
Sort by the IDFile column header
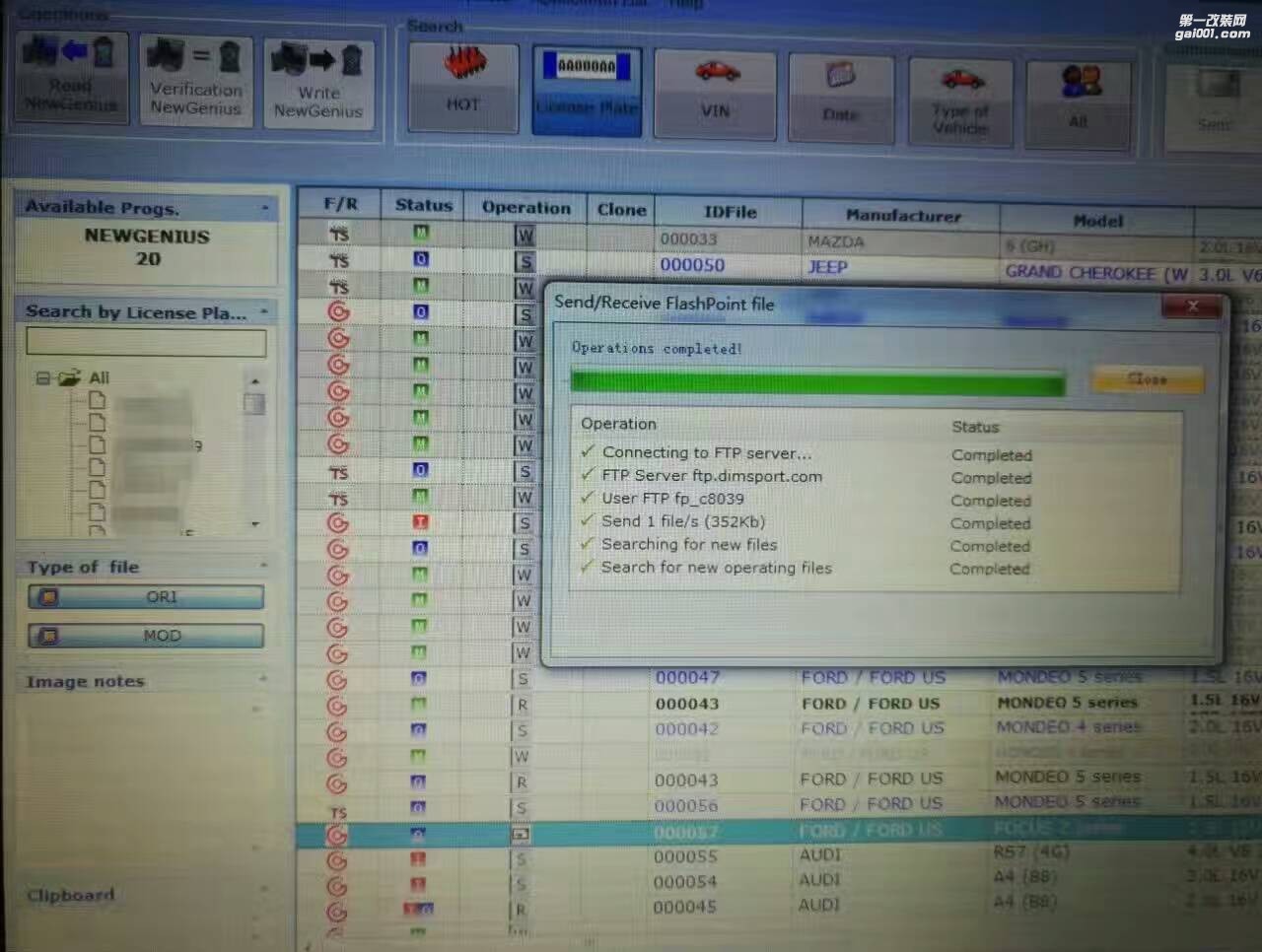730,212
